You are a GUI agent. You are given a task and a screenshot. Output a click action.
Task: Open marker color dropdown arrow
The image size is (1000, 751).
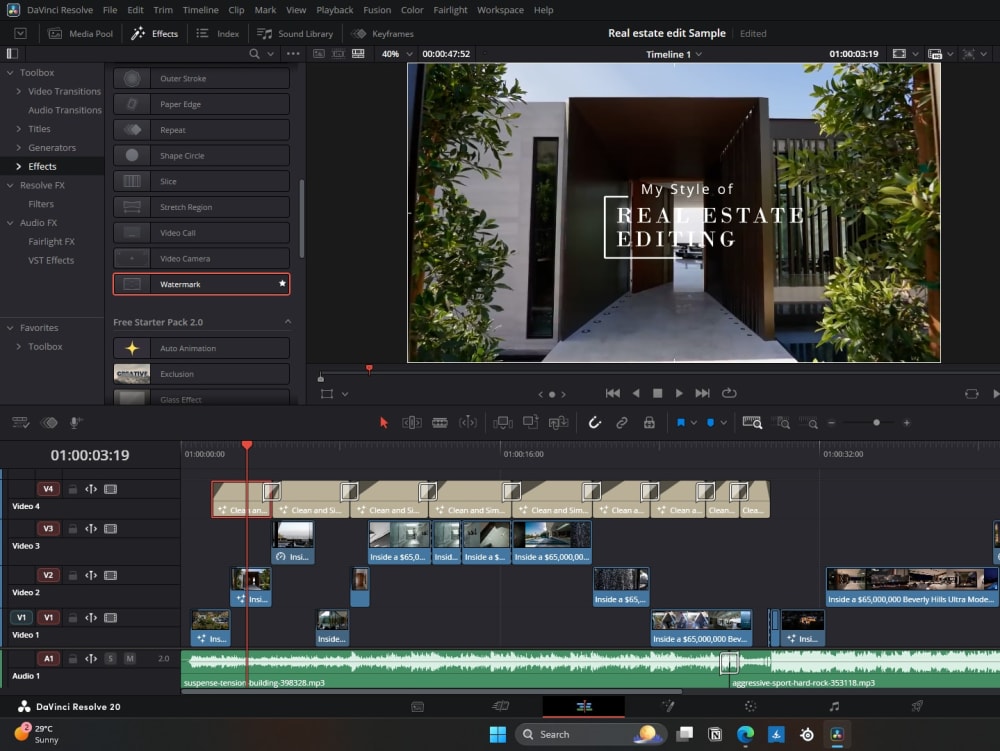(x=724, y=423)
